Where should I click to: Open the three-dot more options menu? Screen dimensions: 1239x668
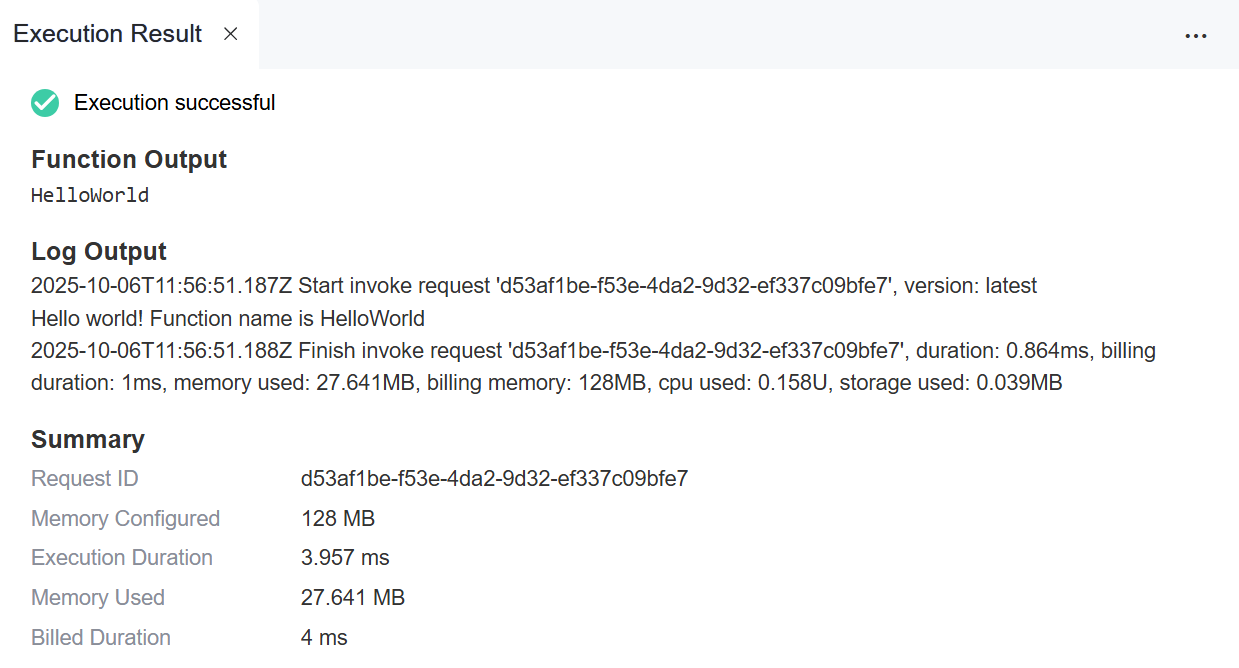pos(1195,36)
